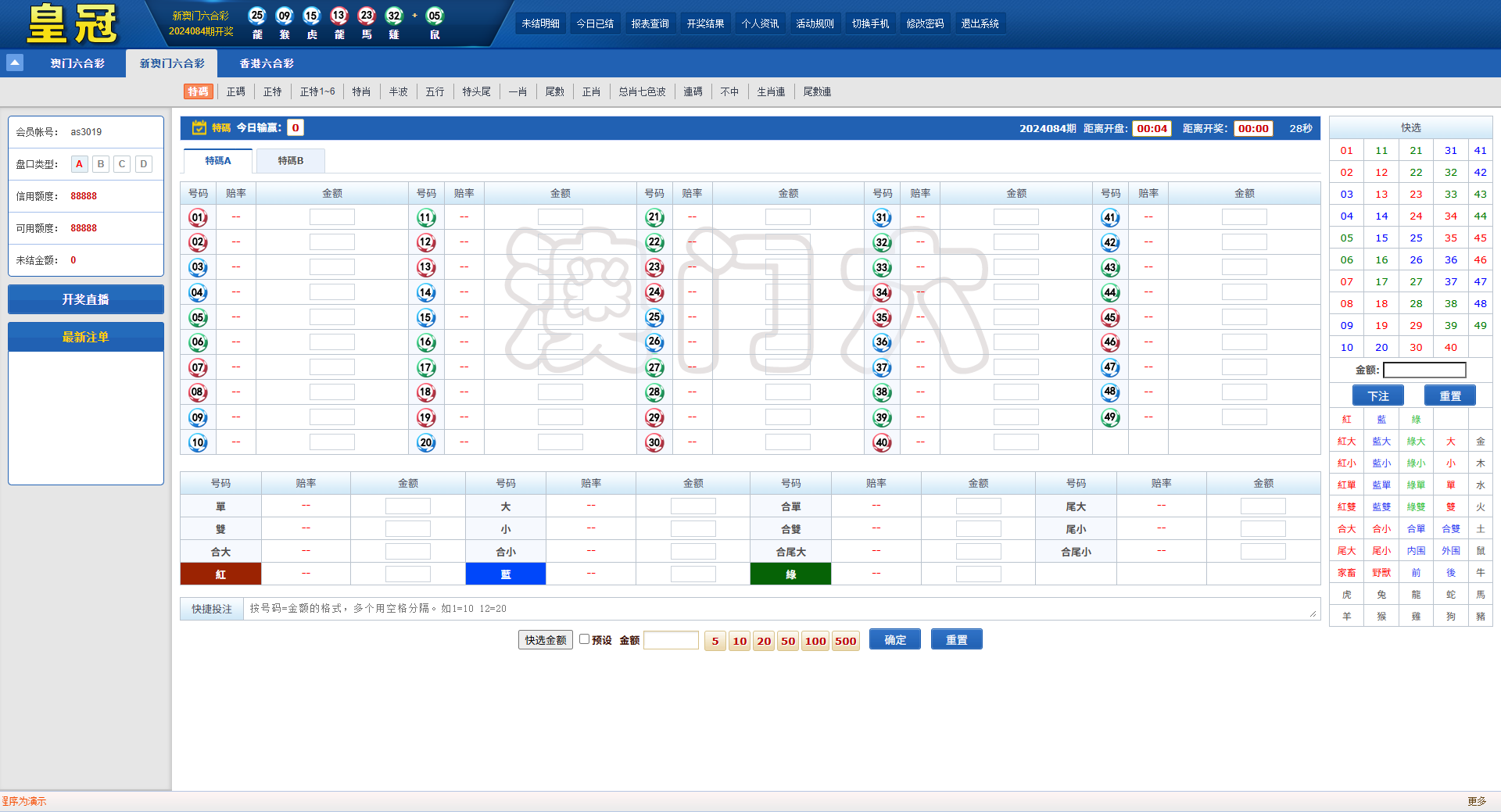This screenshot has height=812, width=1501.
Task: Click number ball 20 in betting grid
Action: (x=426, y=442)
